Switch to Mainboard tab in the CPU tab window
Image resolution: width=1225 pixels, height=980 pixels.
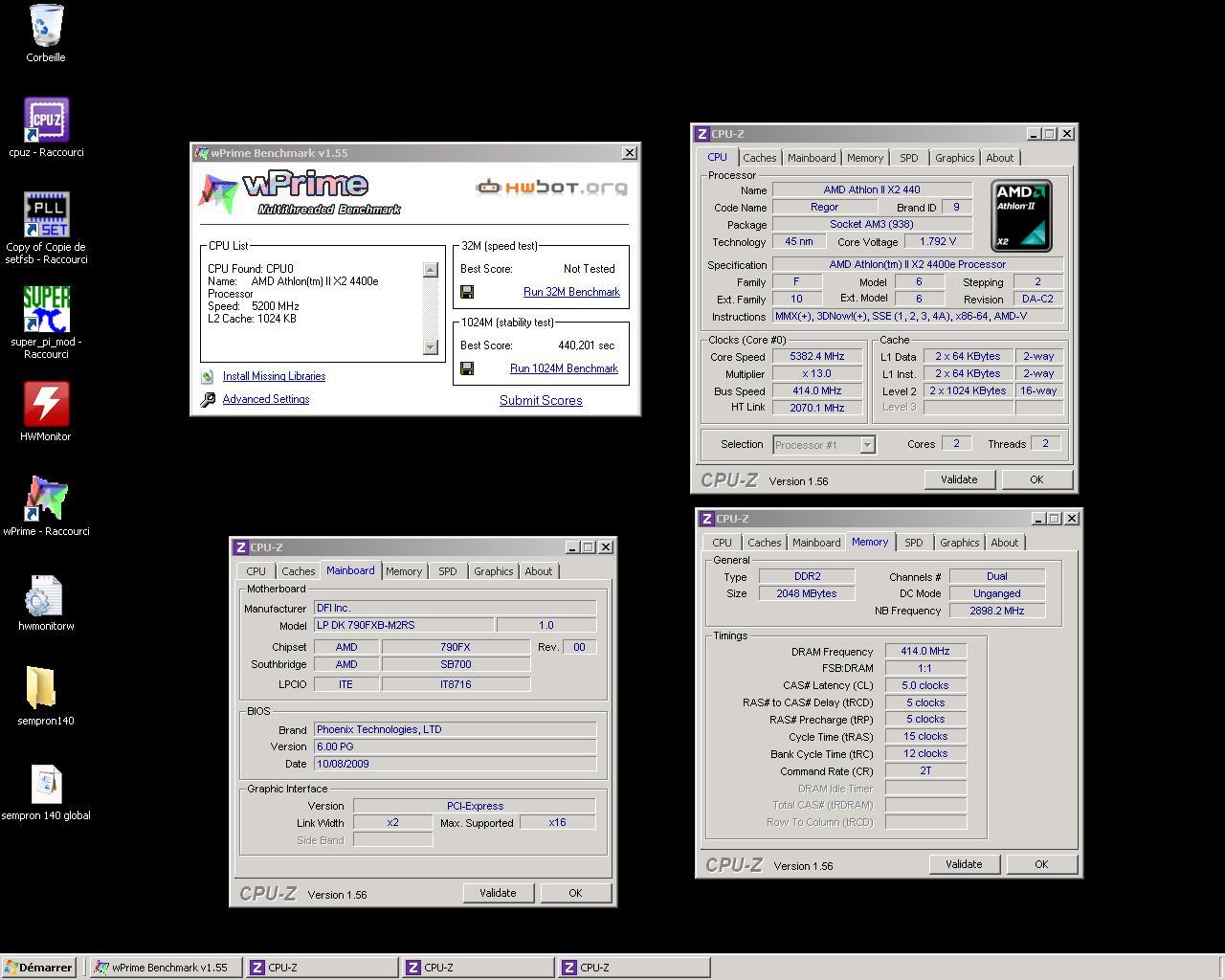pyautogui.click(x=812, y=158)
